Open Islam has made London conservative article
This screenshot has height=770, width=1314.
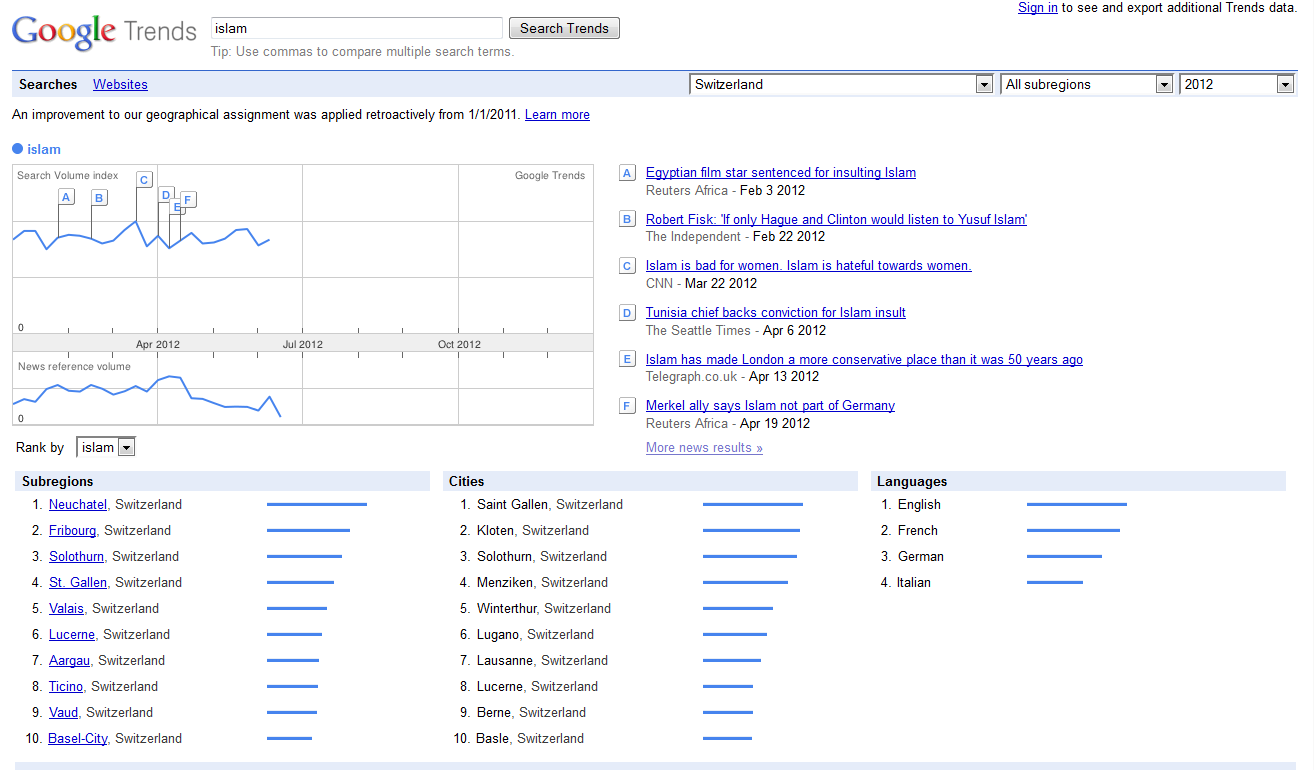coord(864,359)
